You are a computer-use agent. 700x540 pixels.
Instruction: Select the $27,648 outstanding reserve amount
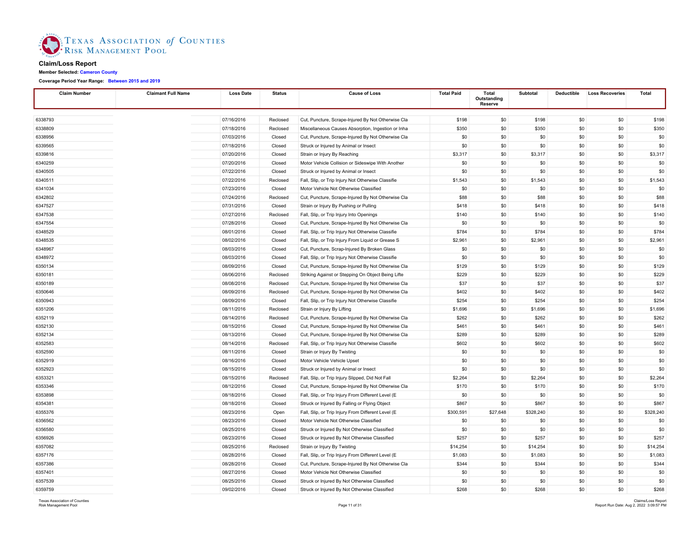pos(497,412)
